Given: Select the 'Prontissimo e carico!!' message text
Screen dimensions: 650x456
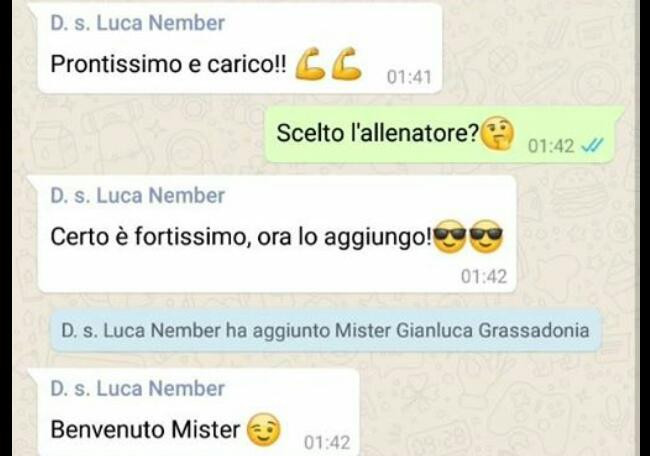Looking at the screenshot, I should point(168,64).
